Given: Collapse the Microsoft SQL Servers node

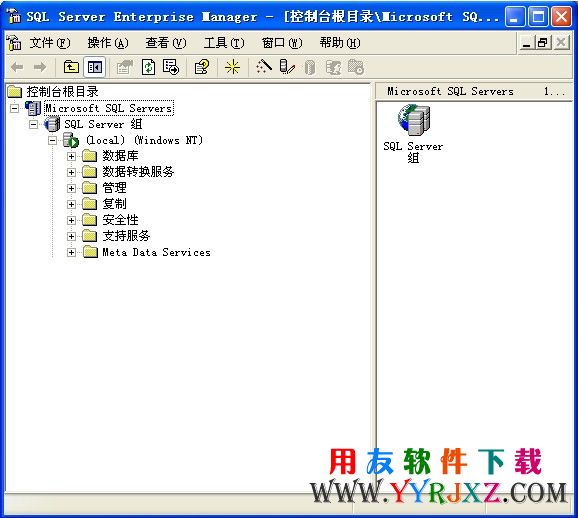Looking at the screenshot, I should point(14,108).
